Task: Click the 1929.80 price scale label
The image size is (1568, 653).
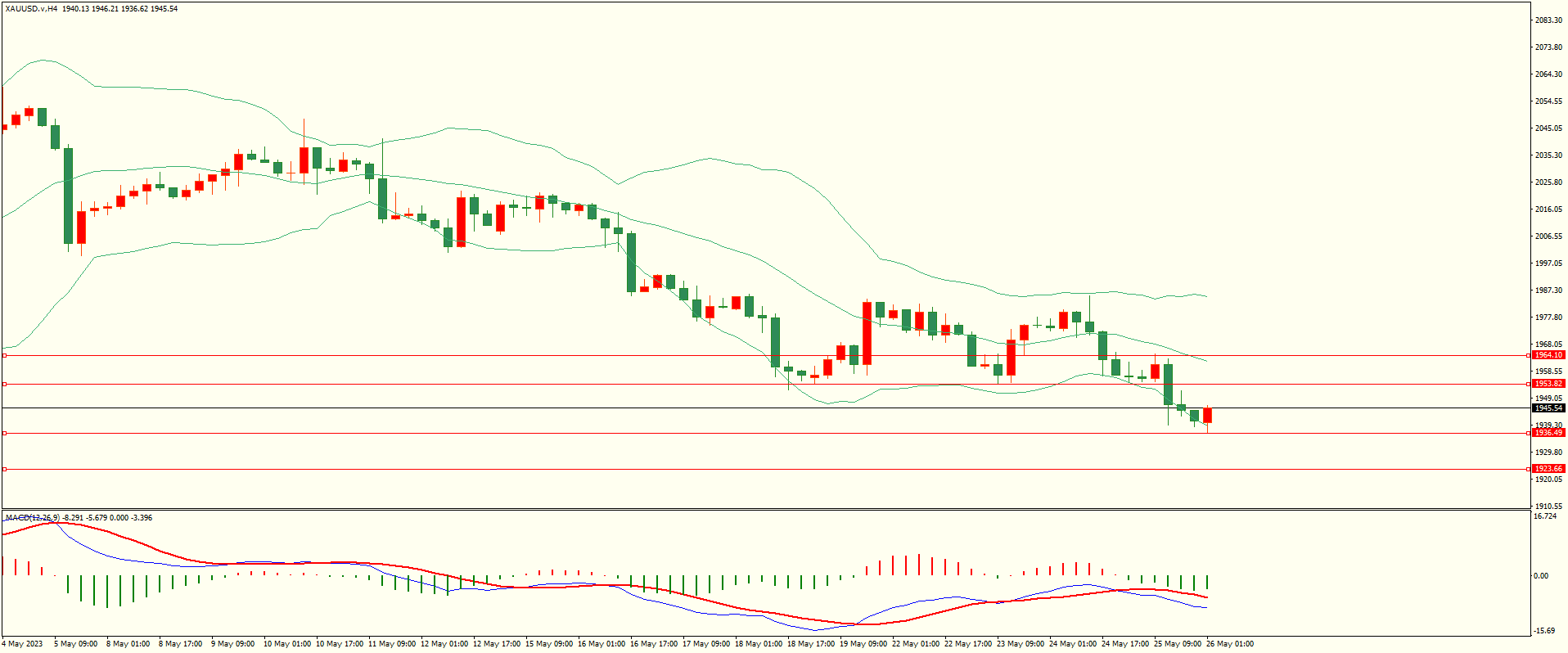Action: 1548,453
